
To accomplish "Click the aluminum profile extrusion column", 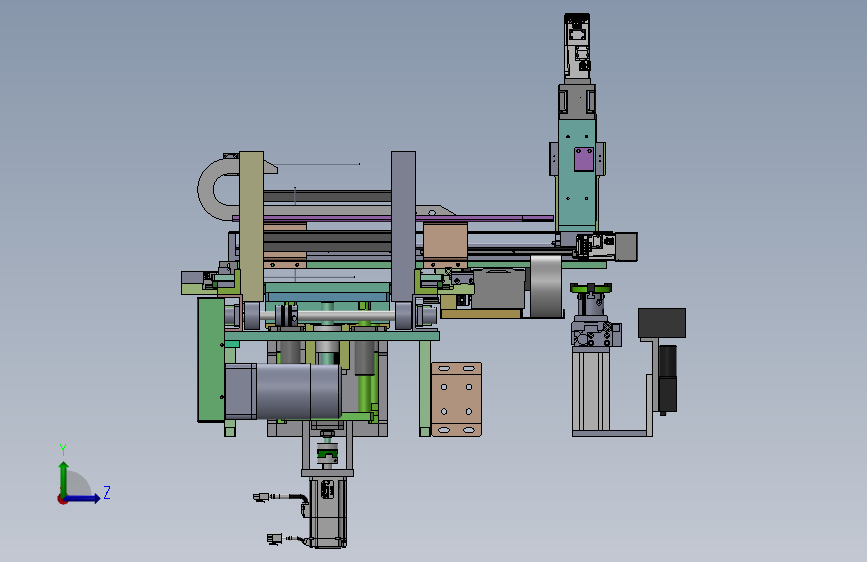I will (x=591, y=390).
